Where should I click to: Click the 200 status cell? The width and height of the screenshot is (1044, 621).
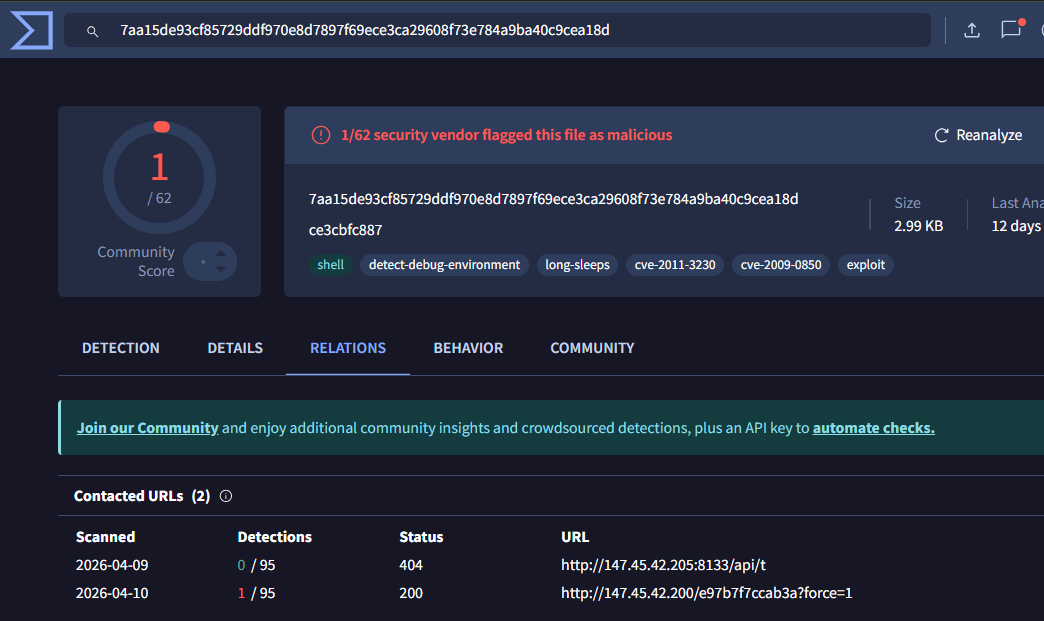coord(411,593)
